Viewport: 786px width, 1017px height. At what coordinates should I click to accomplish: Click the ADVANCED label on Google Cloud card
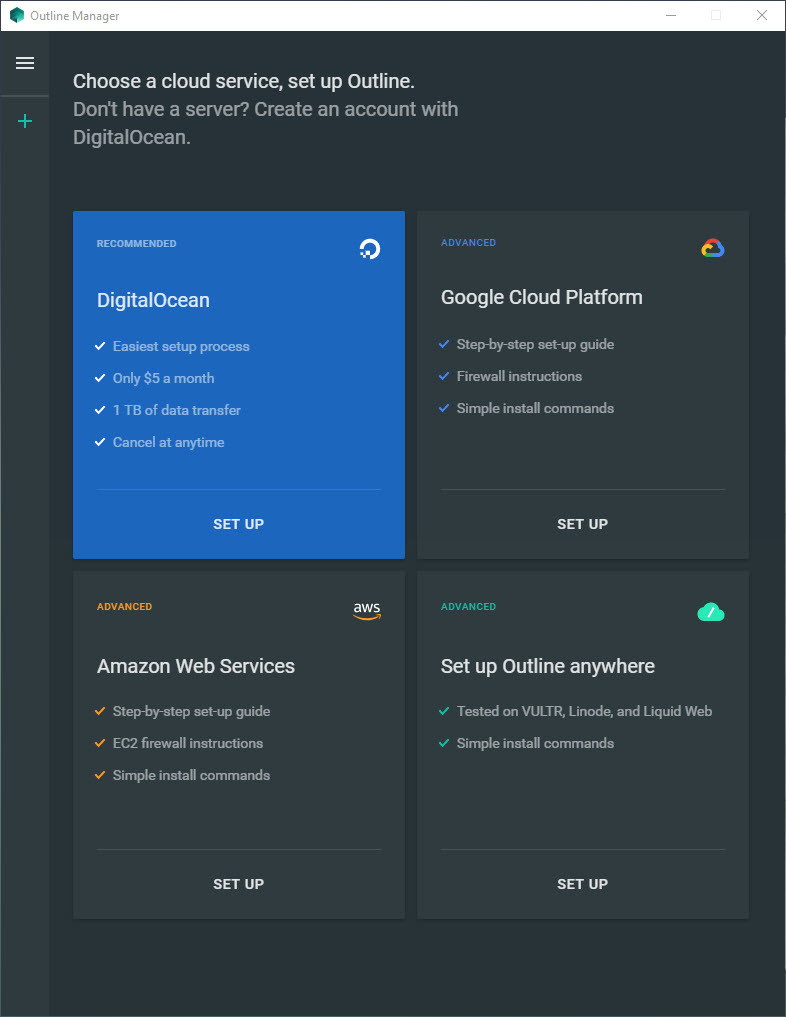tap(468, 243)
